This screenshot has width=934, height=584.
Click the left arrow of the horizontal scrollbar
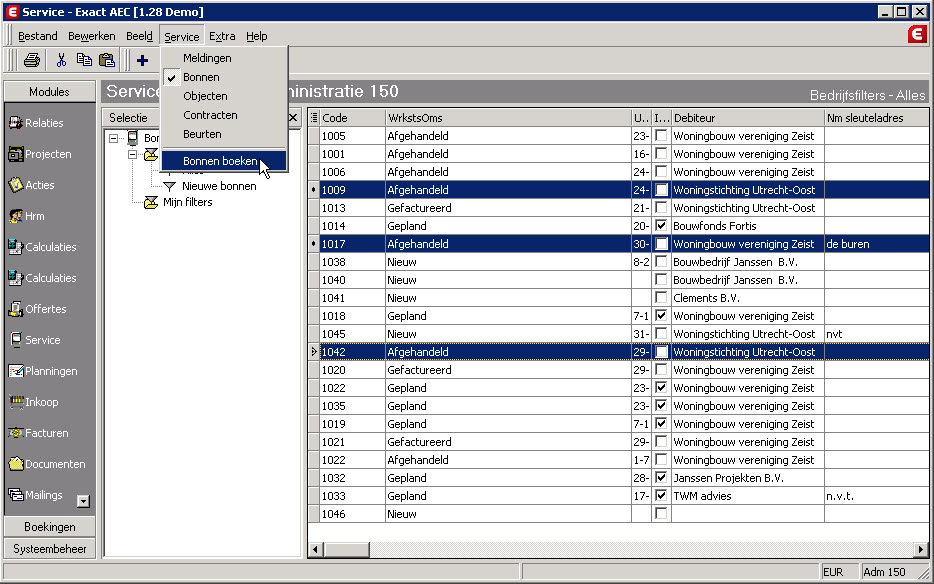[316, 549]
